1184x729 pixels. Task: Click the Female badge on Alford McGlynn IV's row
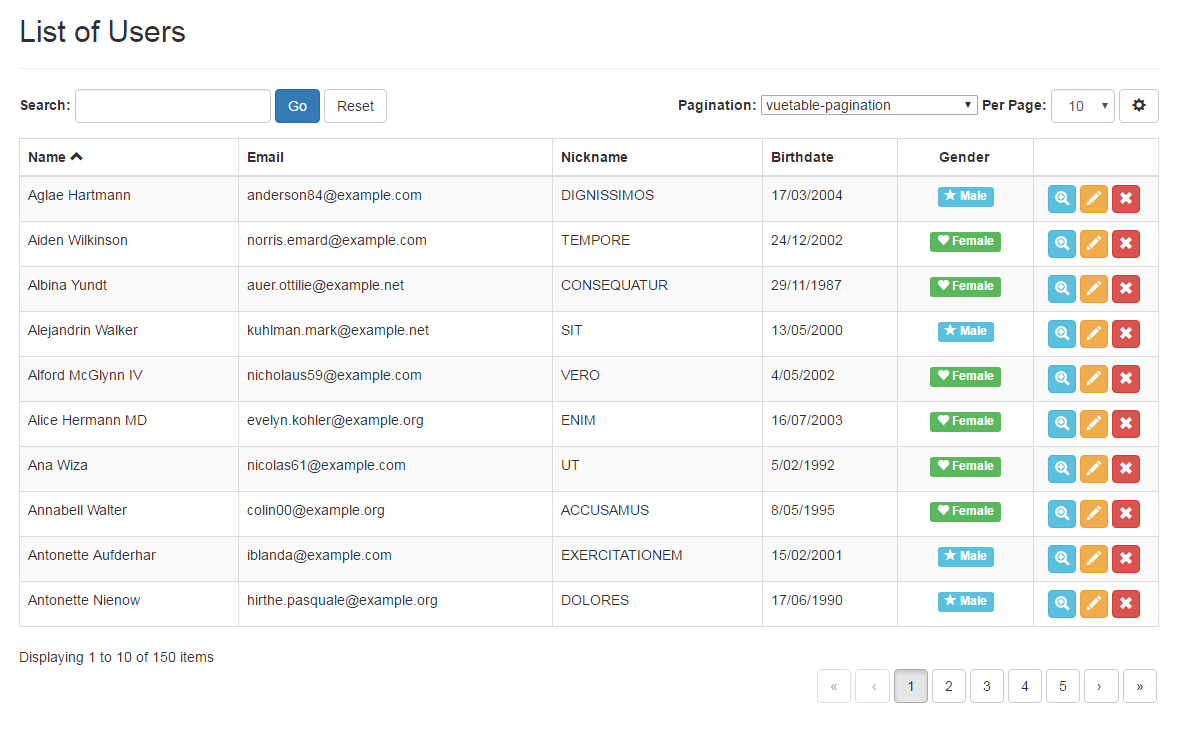(x=965, y=376)
